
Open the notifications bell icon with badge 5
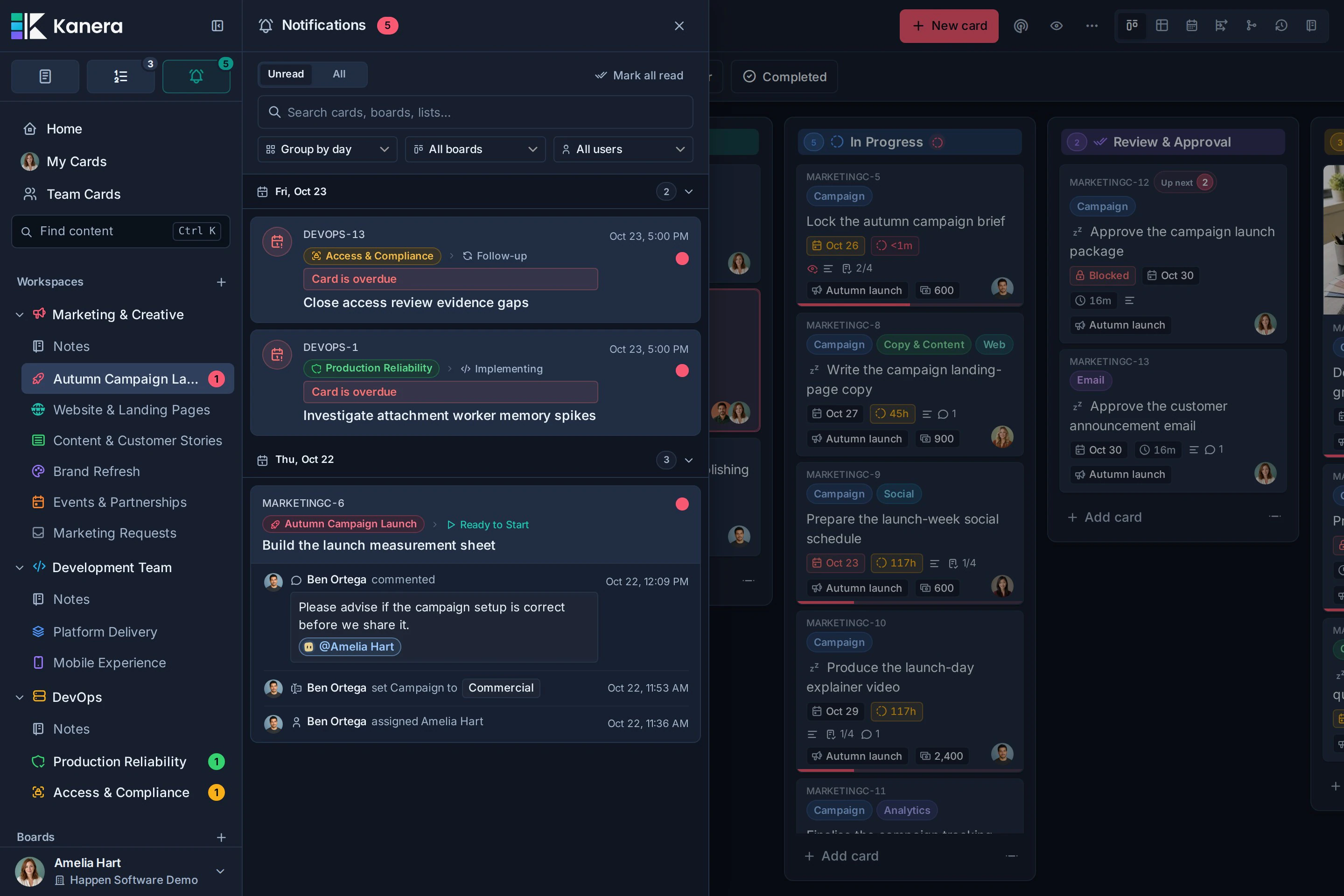tap(196, 77)
